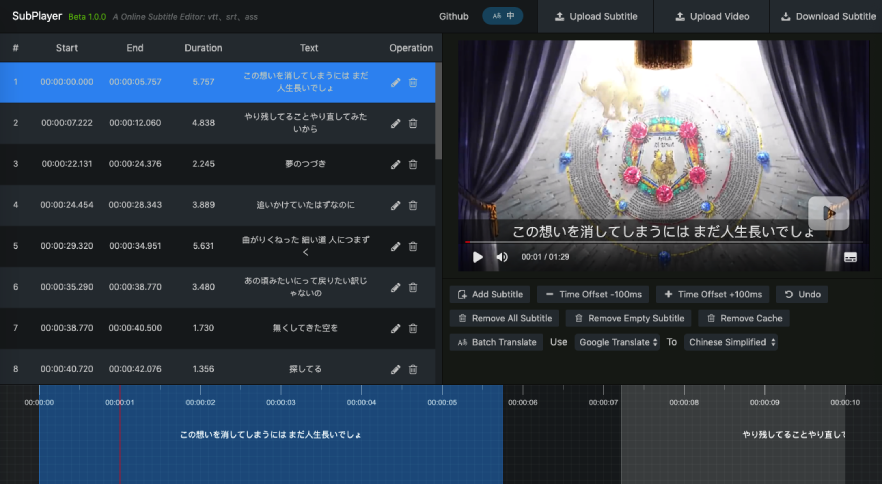The image size is (882, 484).
Task: Open the Github link
Action: 453,17
